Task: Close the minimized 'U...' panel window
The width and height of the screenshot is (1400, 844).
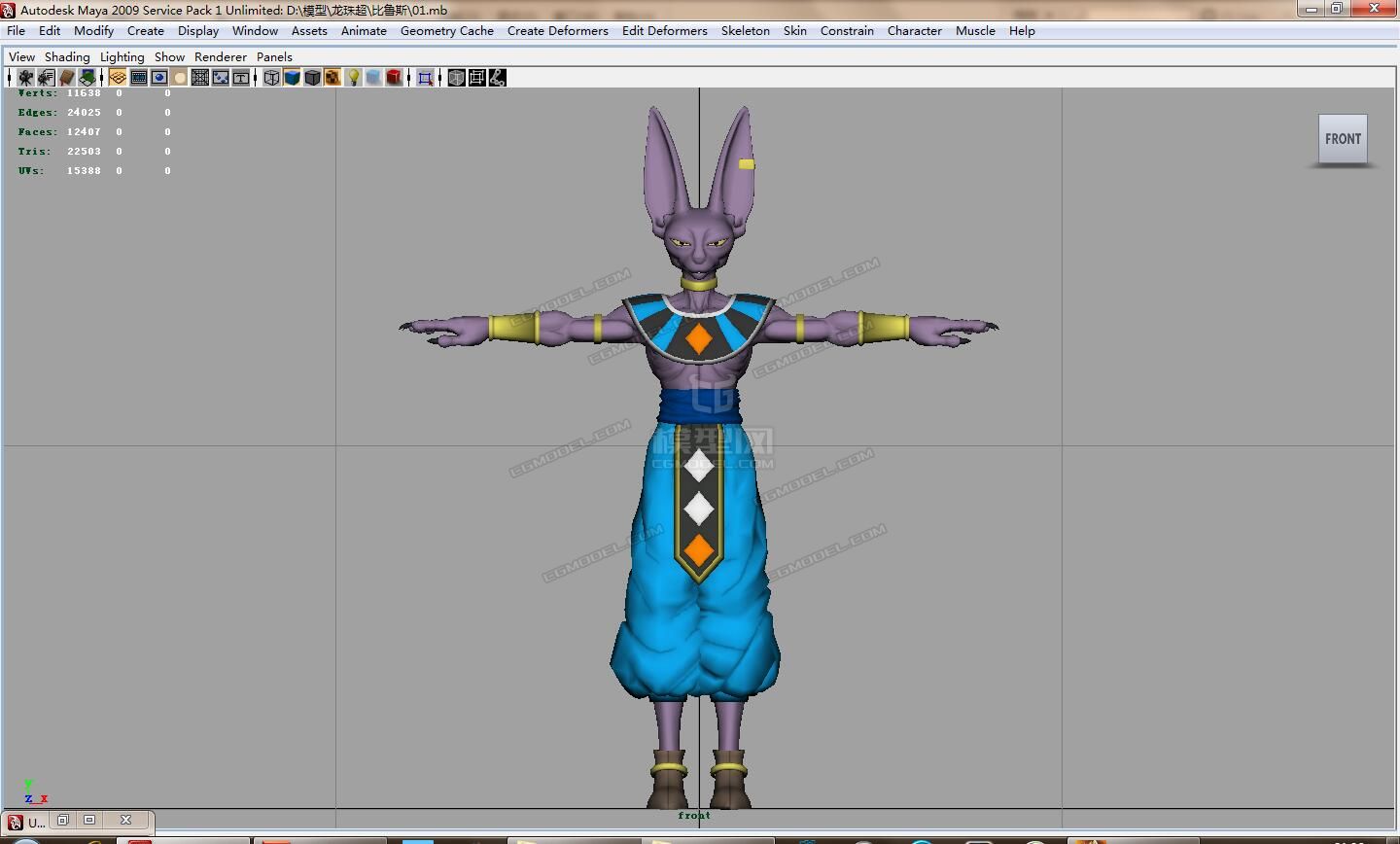Action: tap(125, 821)
